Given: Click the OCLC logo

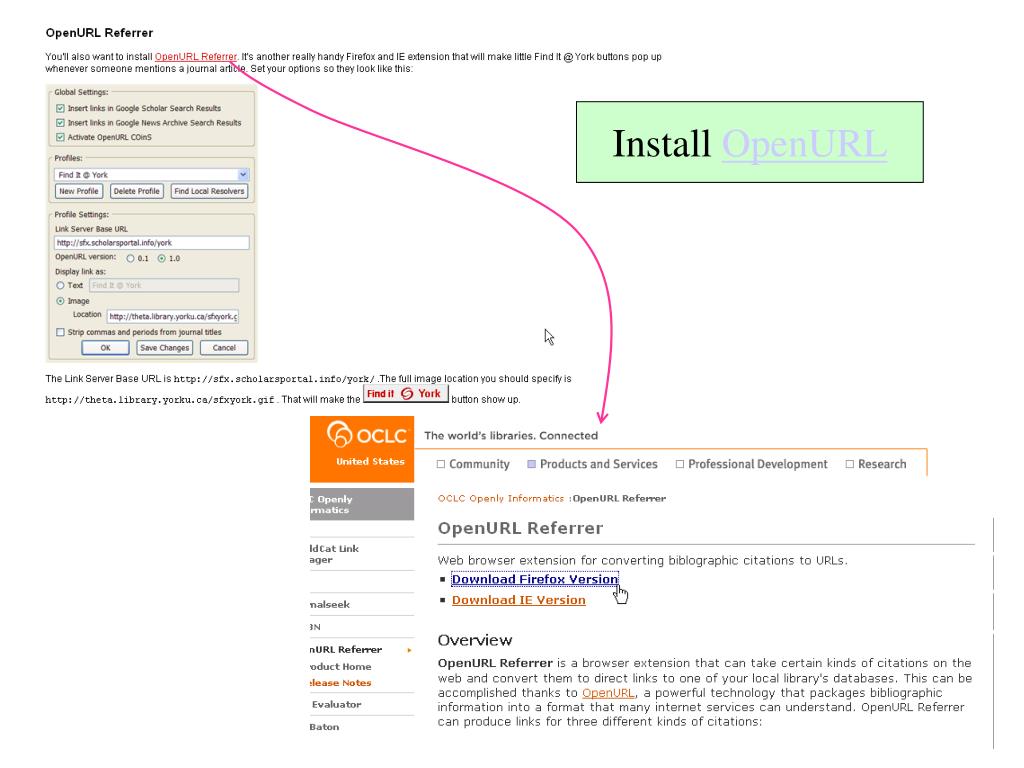Looking at the screenshot, I should pyautogui.click(x=366, y=434).
